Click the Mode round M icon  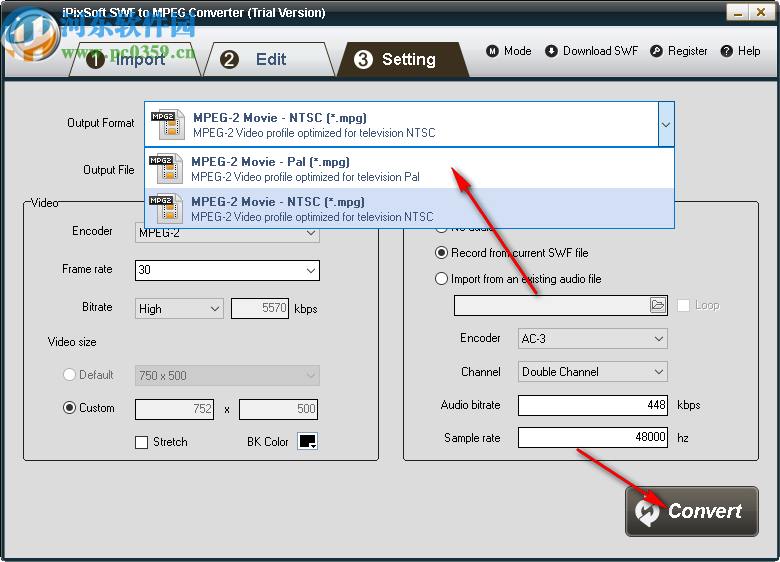[x=492, y=51]
